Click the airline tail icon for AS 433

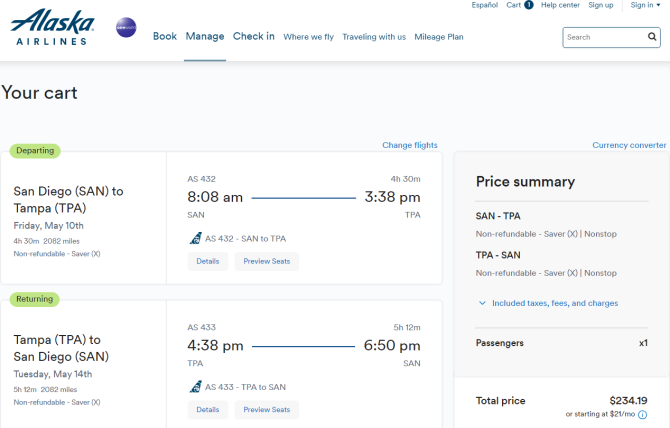pos(195,387)
